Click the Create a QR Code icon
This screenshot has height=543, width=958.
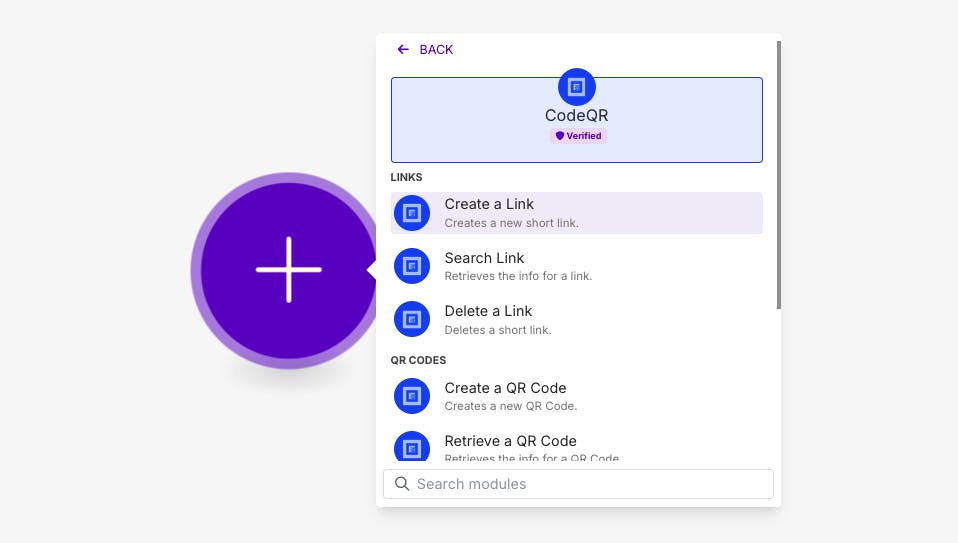pyautogui.click(x=412, y=396)
